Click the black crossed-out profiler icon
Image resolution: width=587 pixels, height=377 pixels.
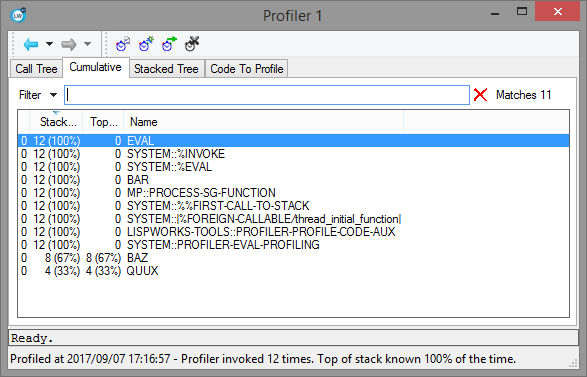(x=192, y=44)
